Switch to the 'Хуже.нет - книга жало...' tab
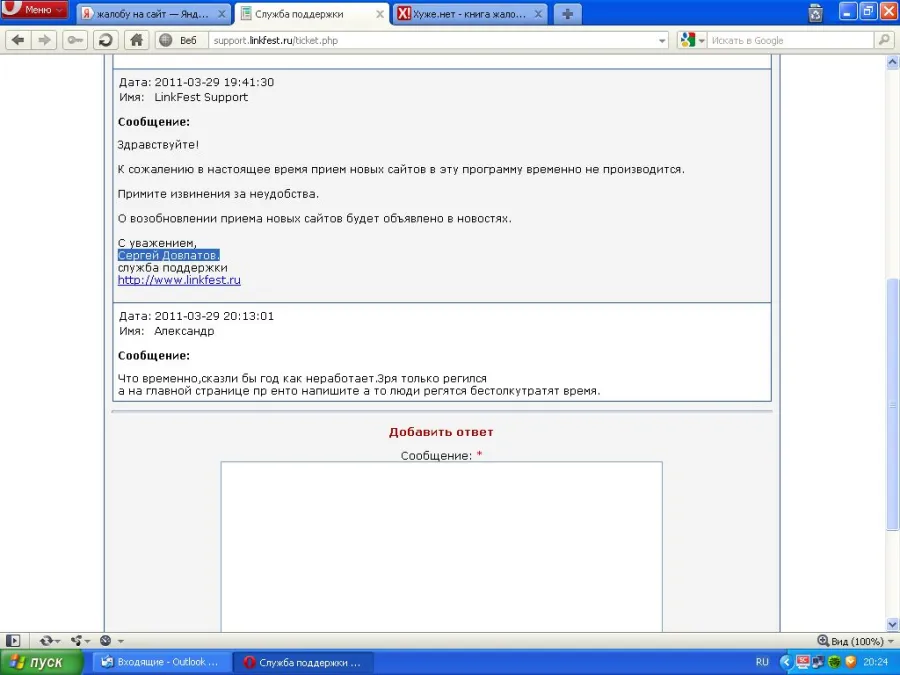Screen dimensions: 900x675 coord(470,14)
